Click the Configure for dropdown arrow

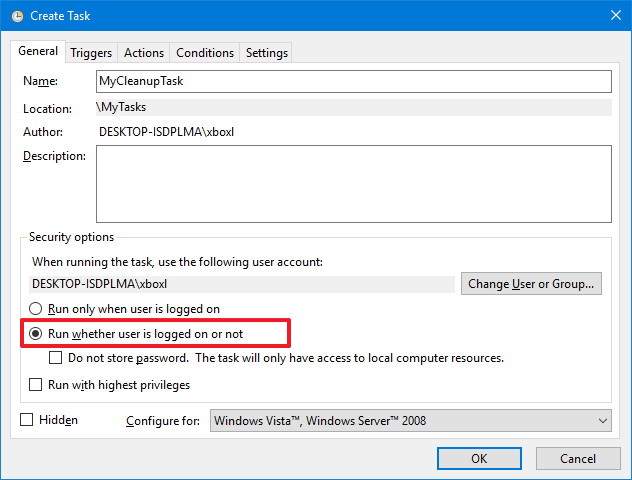600,421
